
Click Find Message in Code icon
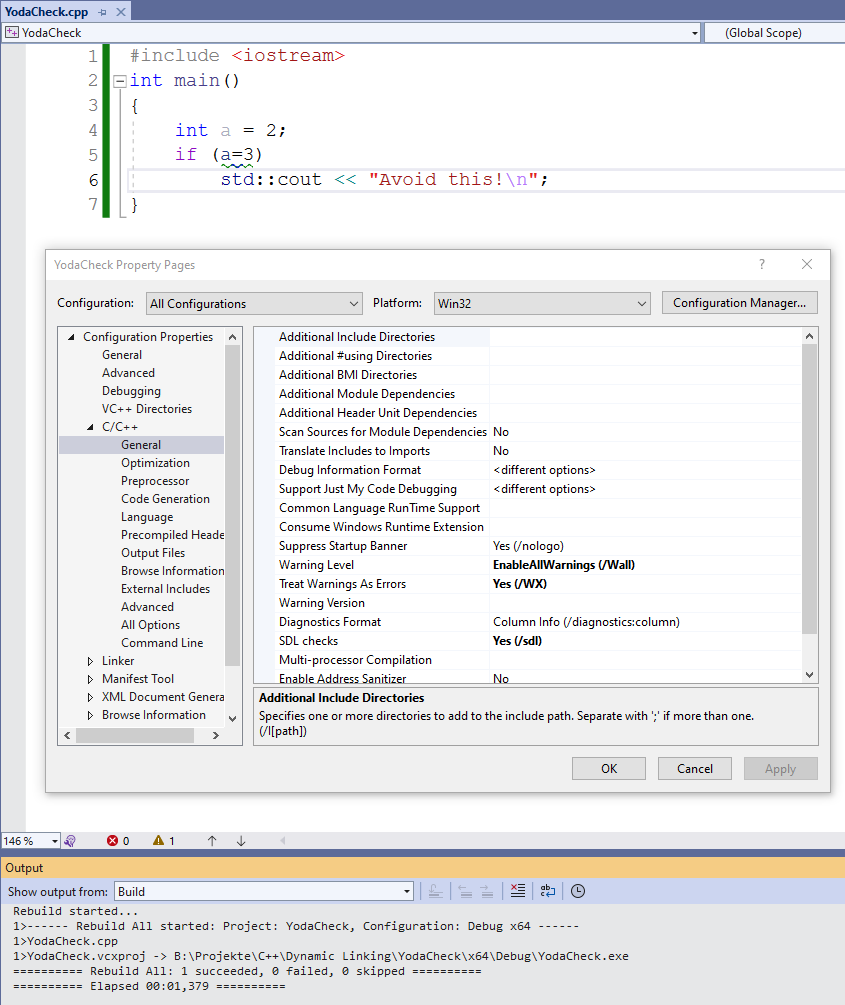(x=435, y=891)
